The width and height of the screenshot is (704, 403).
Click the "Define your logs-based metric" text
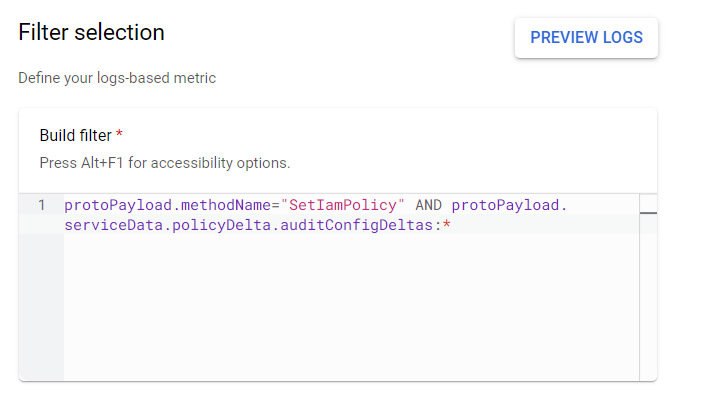click(x=117, y=77)
